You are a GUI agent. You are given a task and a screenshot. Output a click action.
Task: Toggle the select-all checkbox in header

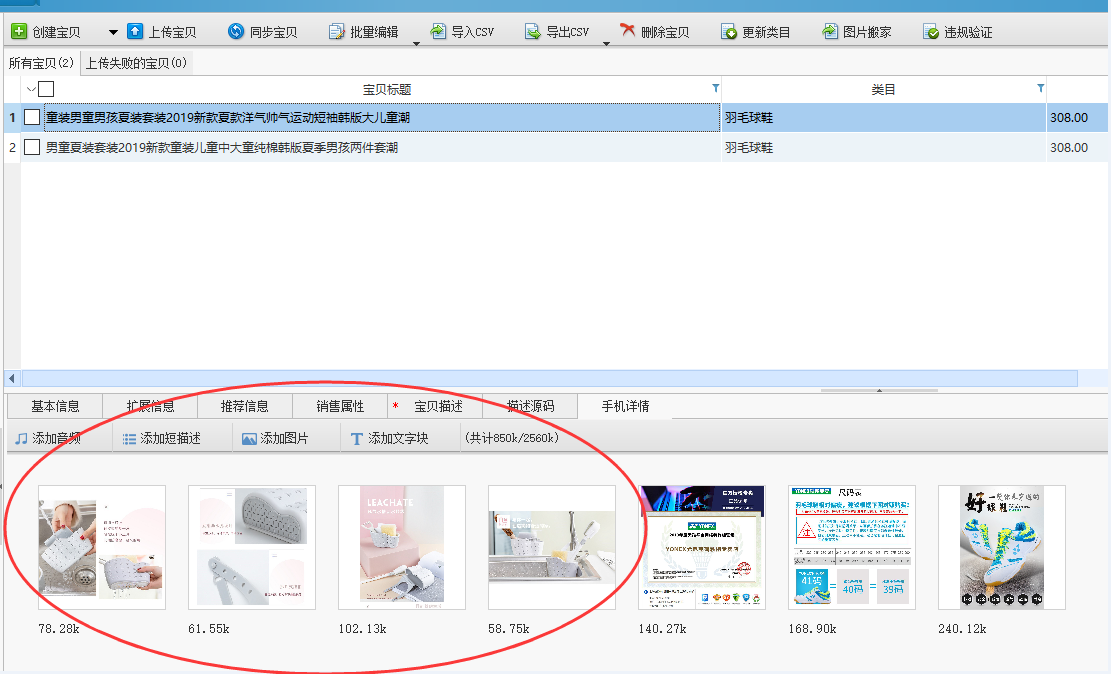coord(46,89)
